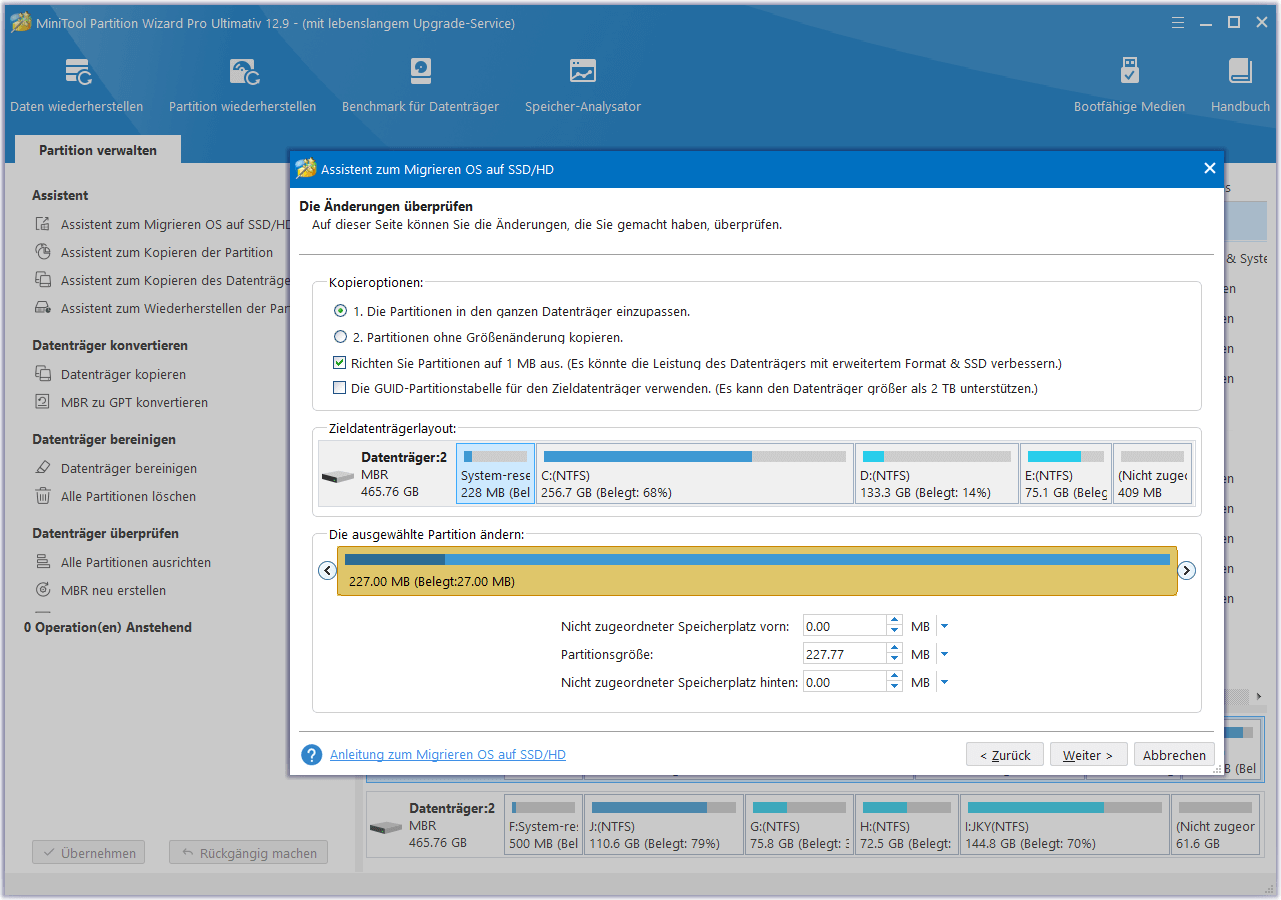
Task: Click Wiederherstellen der Partition sidebar icon
Action: (42, 309)
